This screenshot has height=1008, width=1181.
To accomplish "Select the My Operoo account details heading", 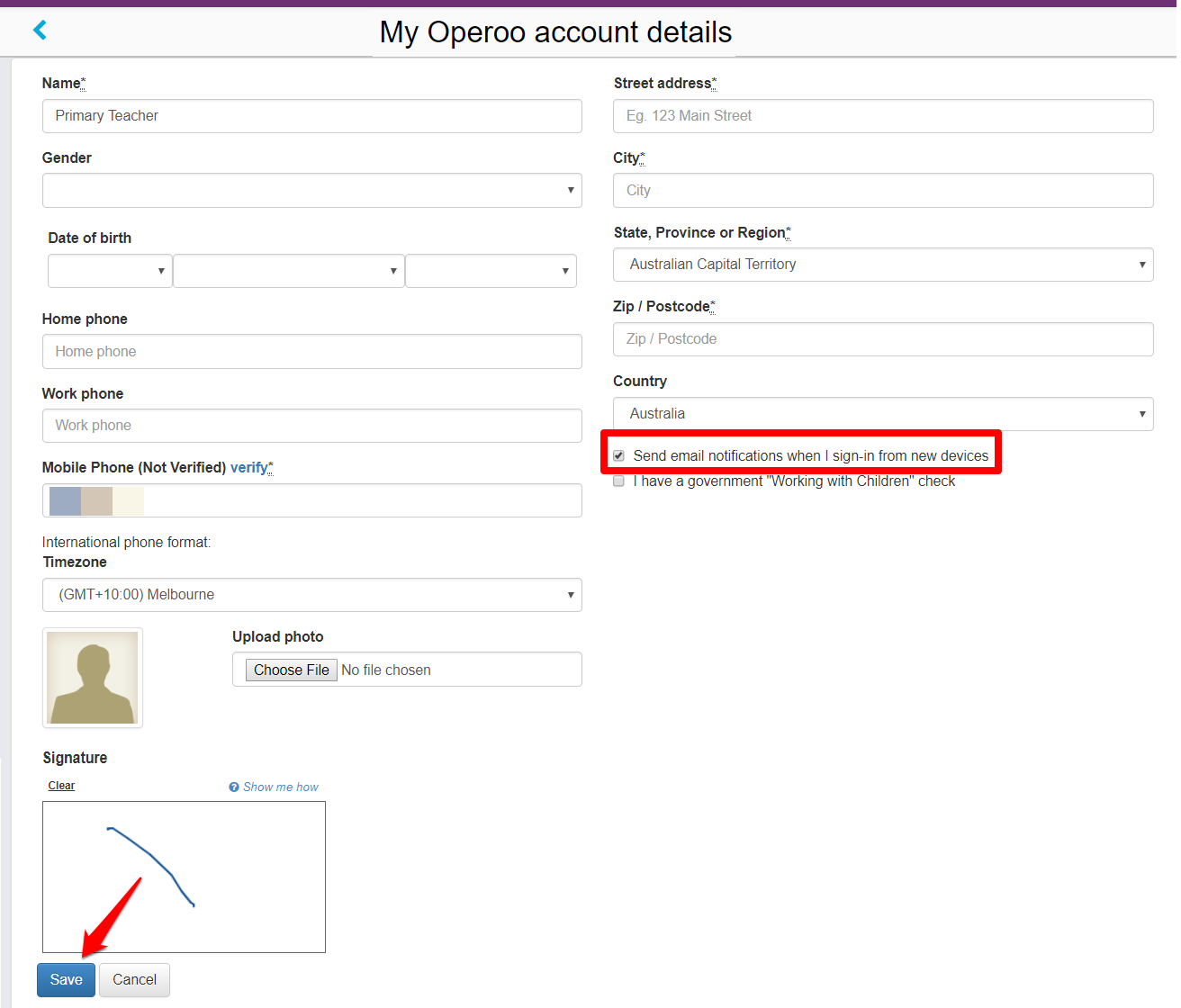I will [555, 32].
